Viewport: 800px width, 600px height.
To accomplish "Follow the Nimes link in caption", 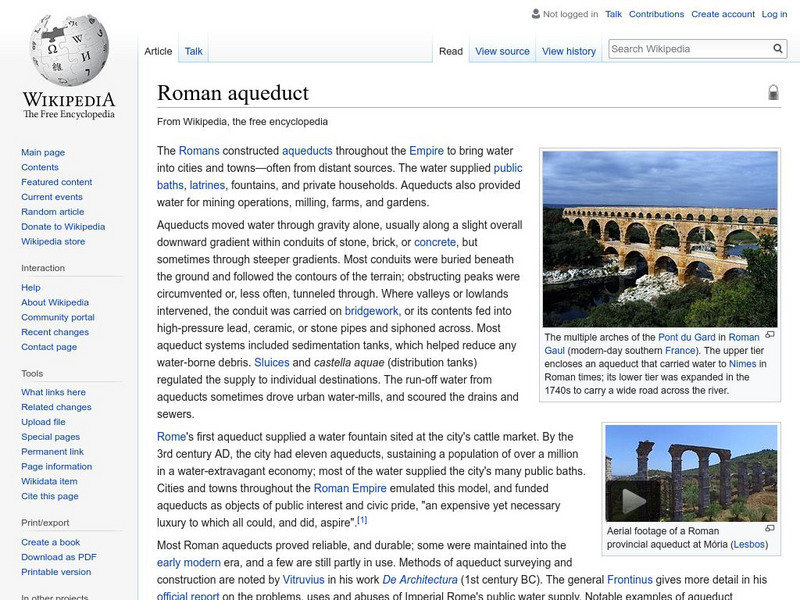I will point(742,363).
